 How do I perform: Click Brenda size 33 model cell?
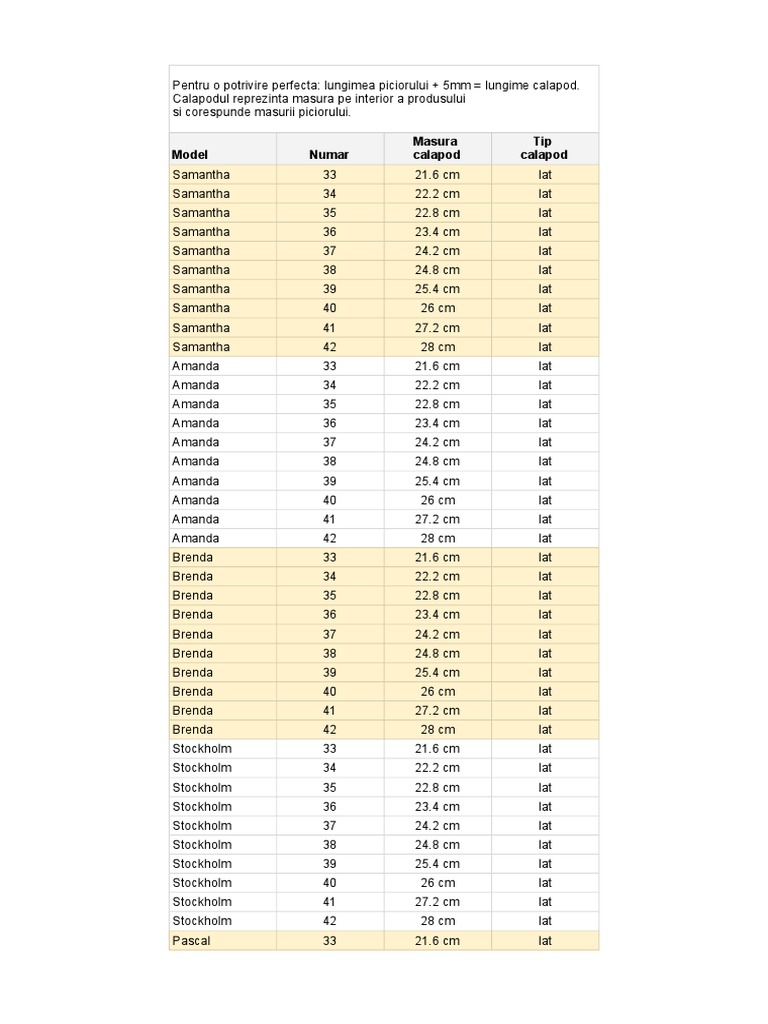pos(223,557)
